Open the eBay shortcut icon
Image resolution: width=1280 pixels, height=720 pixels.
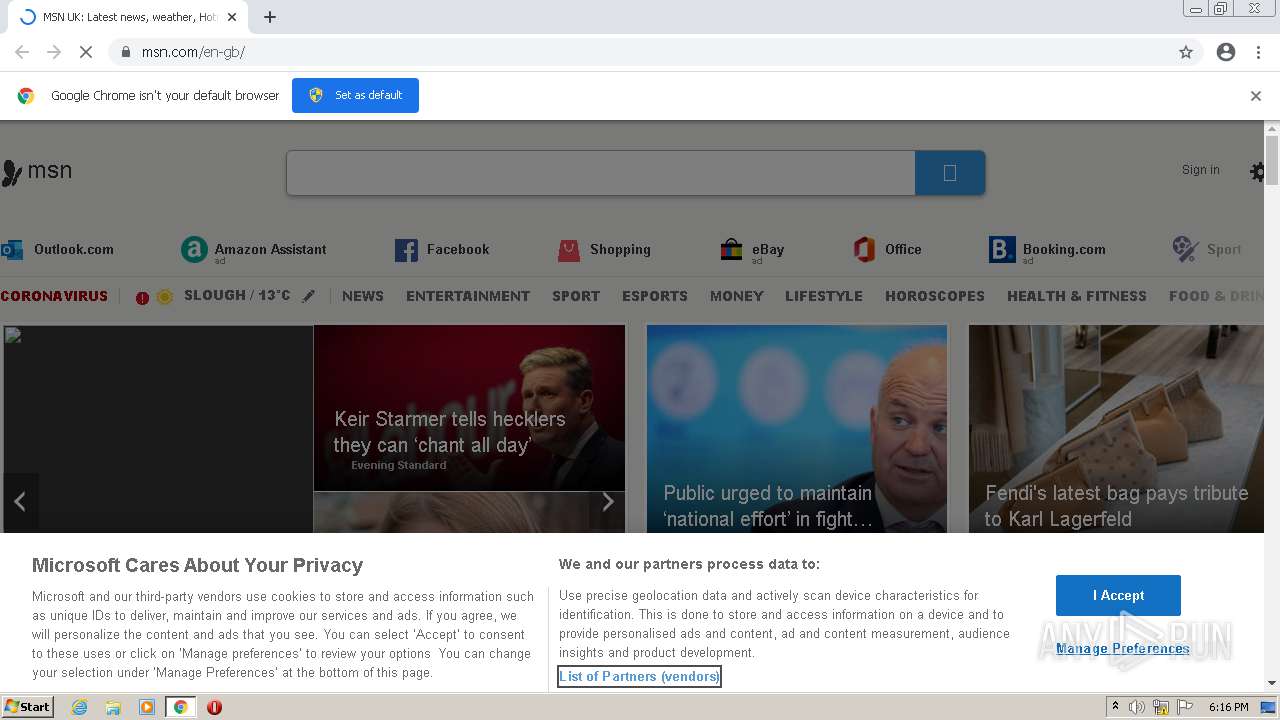[x=732, y=250]
